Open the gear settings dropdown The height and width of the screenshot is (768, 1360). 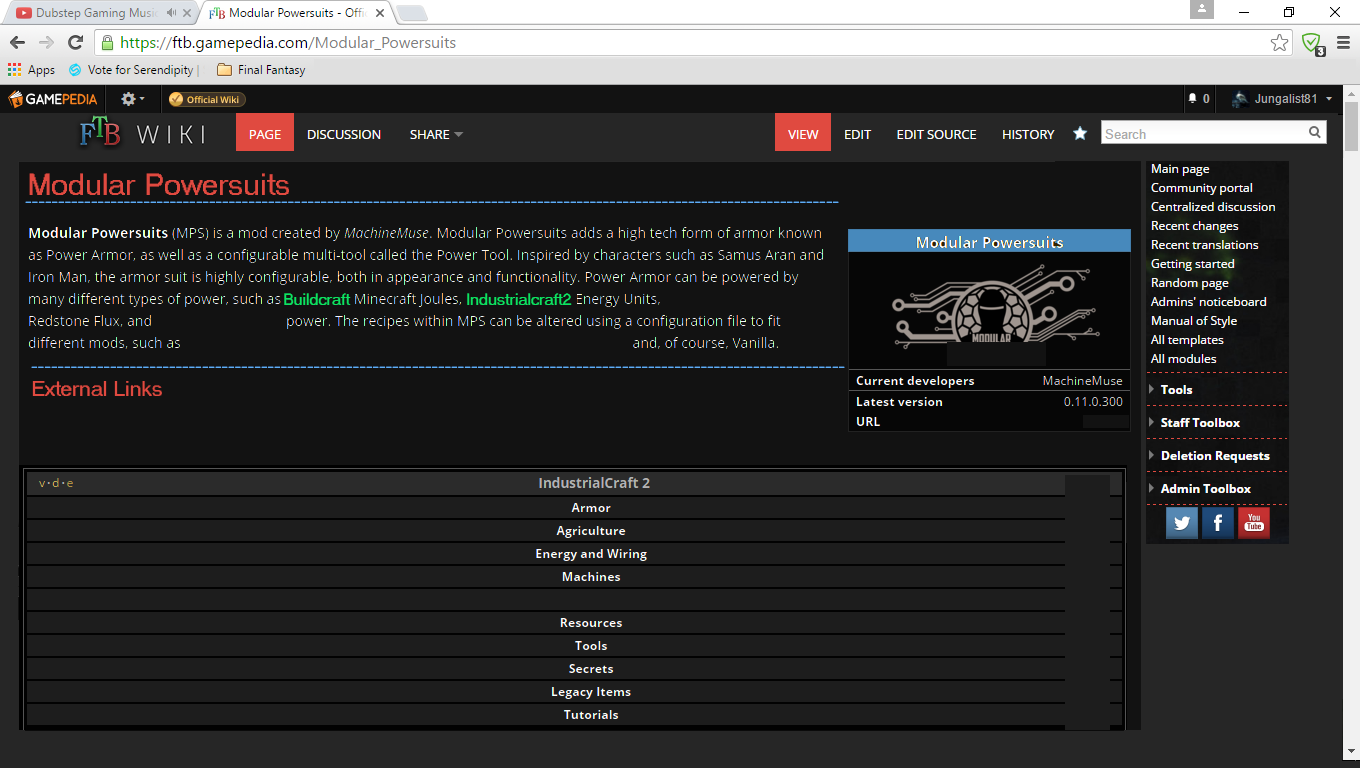pos(133,99)
